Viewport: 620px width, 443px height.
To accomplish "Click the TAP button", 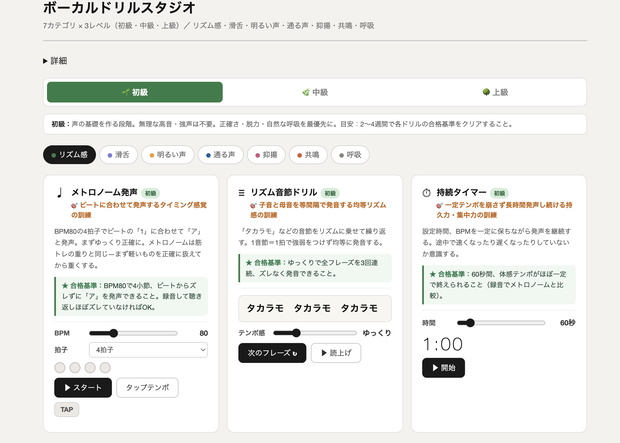I will click(67, 410).
